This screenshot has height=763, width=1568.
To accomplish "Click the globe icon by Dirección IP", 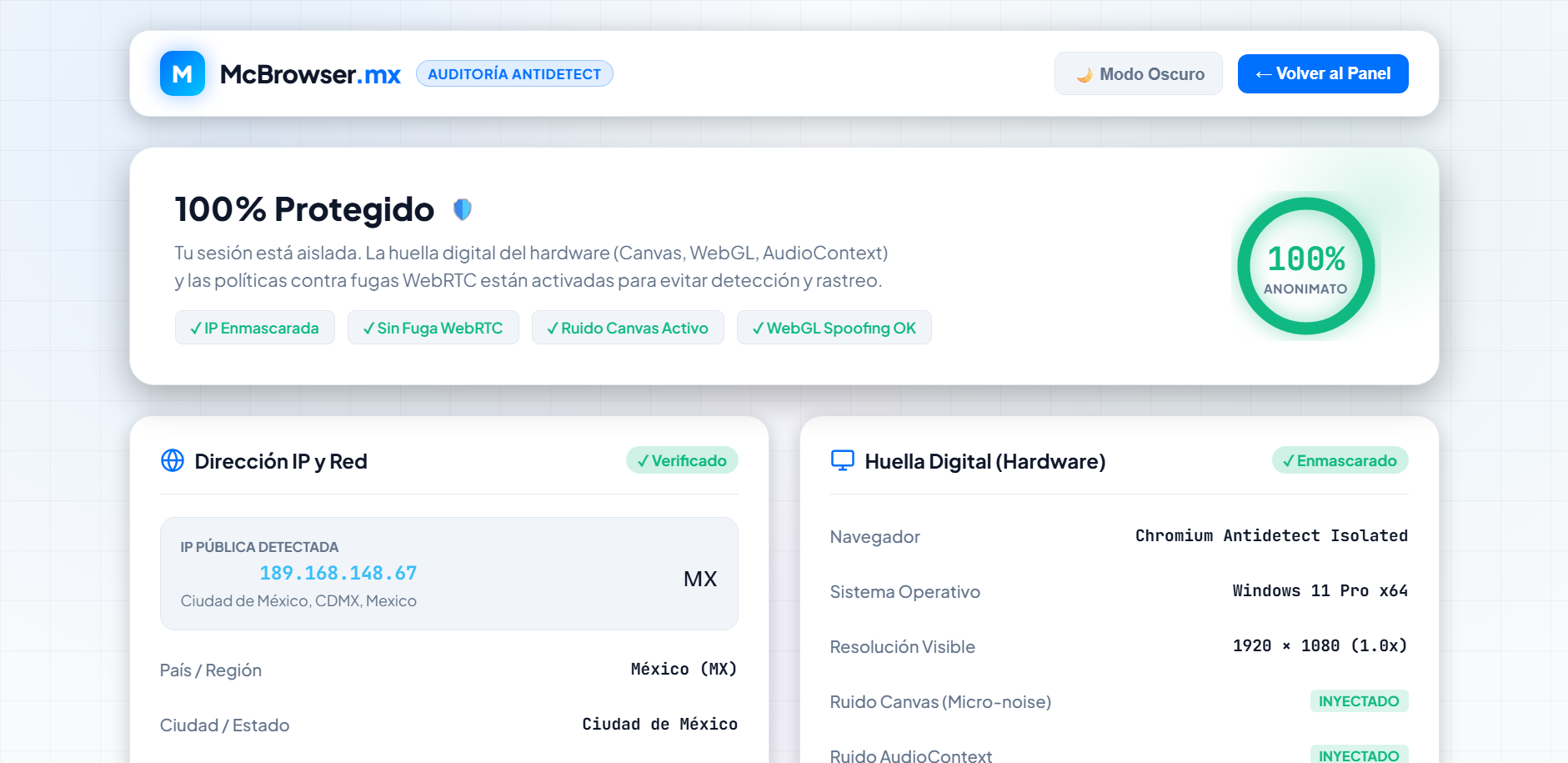I will [173, 460].
